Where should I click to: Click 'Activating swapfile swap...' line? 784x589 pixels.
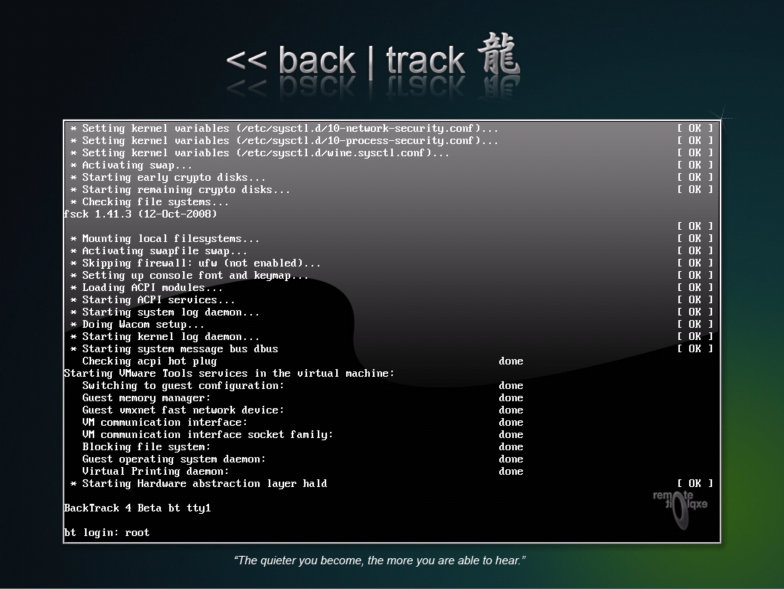click(158, 251)
